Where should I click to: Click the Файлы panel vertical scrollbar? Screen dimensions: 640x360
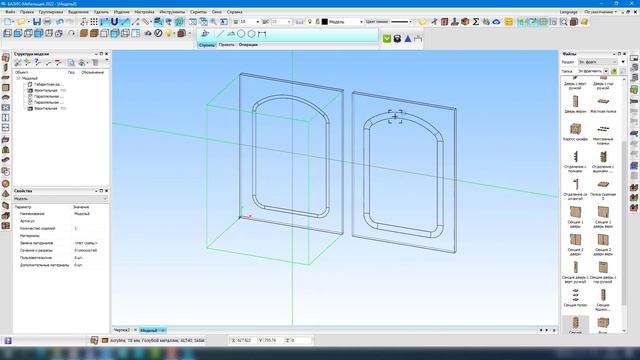624,204
